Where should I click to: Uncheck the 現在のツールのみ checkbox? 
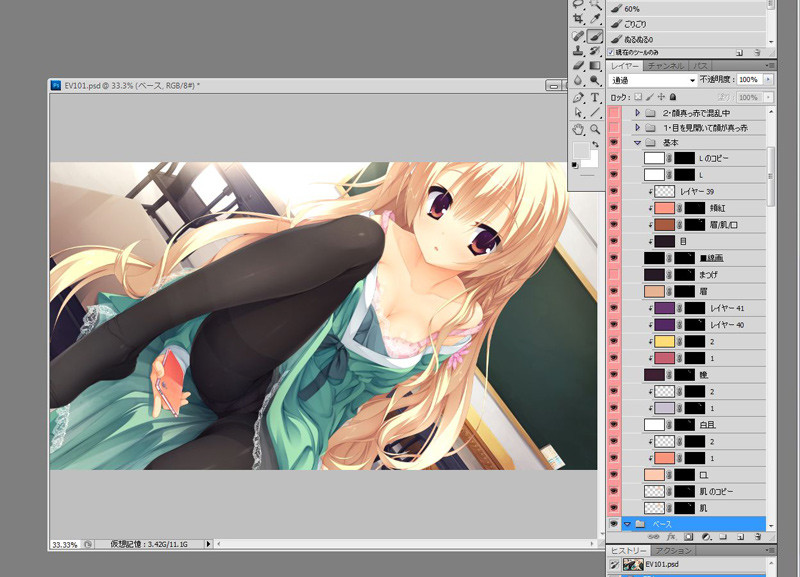[x=611, y=53]
